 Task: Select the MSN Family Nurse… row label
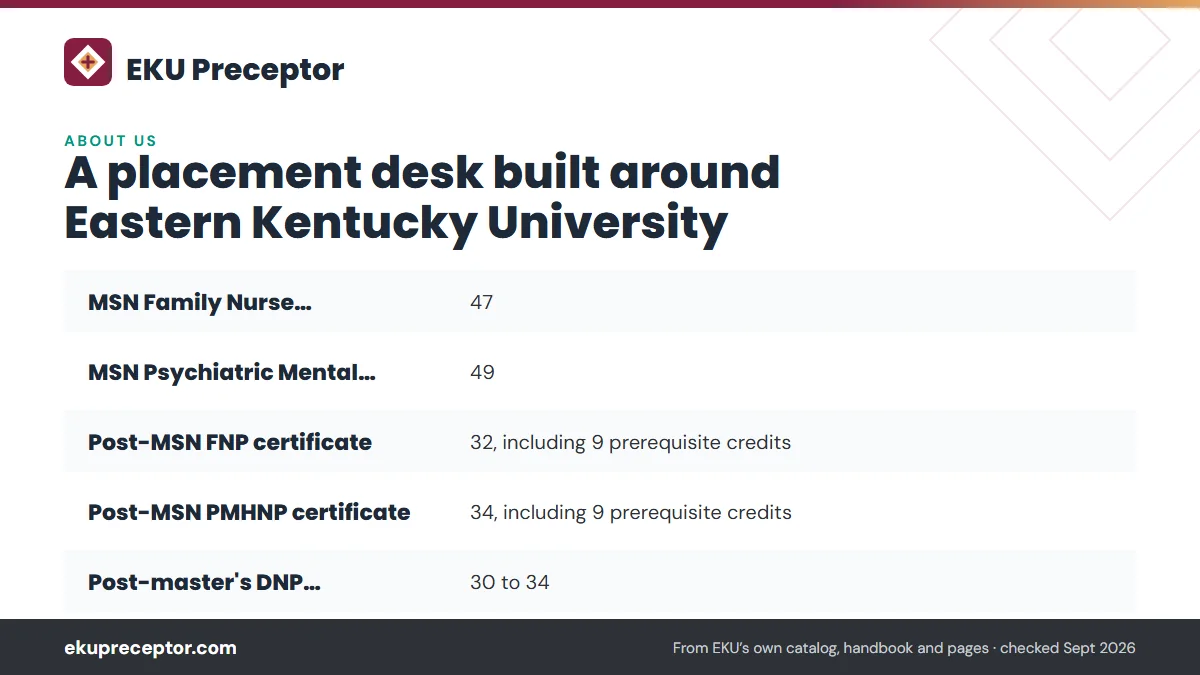click(x=200, y=302)
